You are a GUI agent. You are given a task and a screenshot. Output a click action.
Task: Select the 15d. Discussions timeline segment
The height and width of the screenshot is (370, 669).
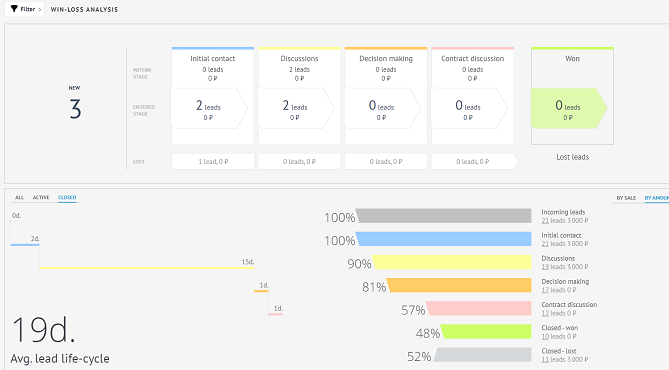pos(147,268)
